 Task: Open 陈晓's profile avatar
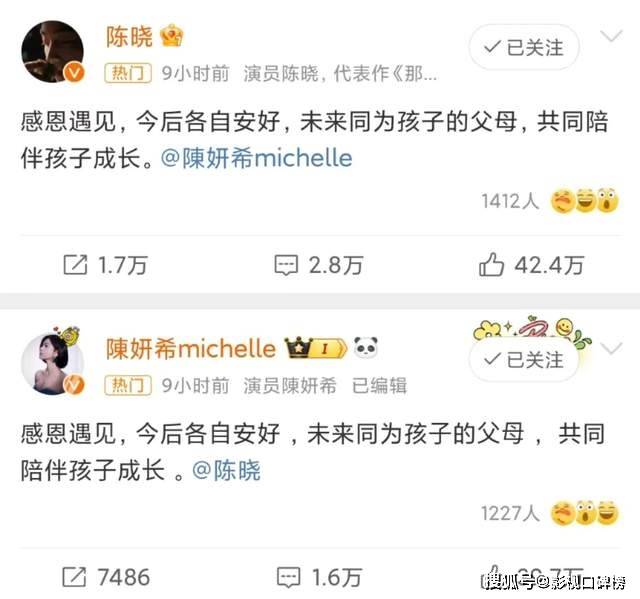pyautogui.click(x=52, y=52)
